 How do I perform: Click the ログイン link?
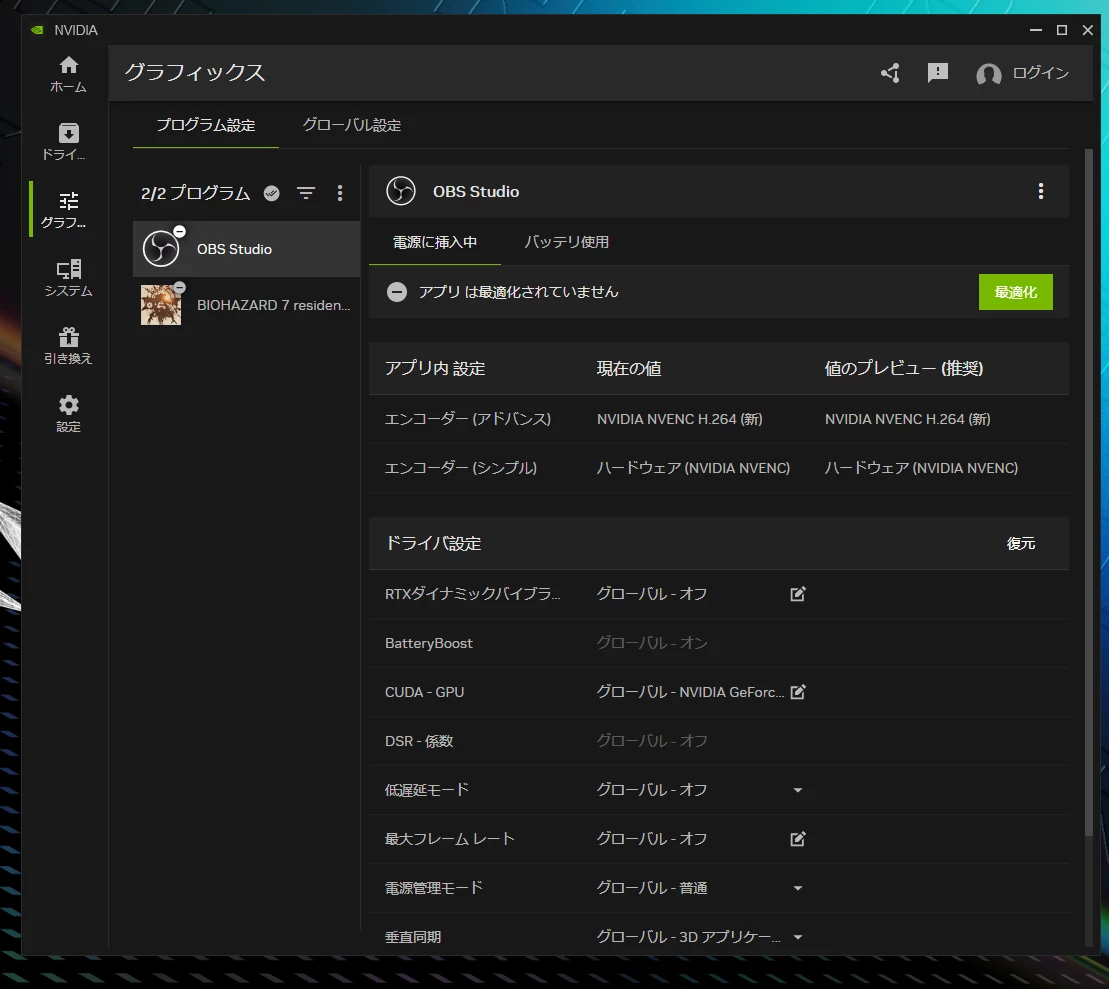pos(1040,73)
